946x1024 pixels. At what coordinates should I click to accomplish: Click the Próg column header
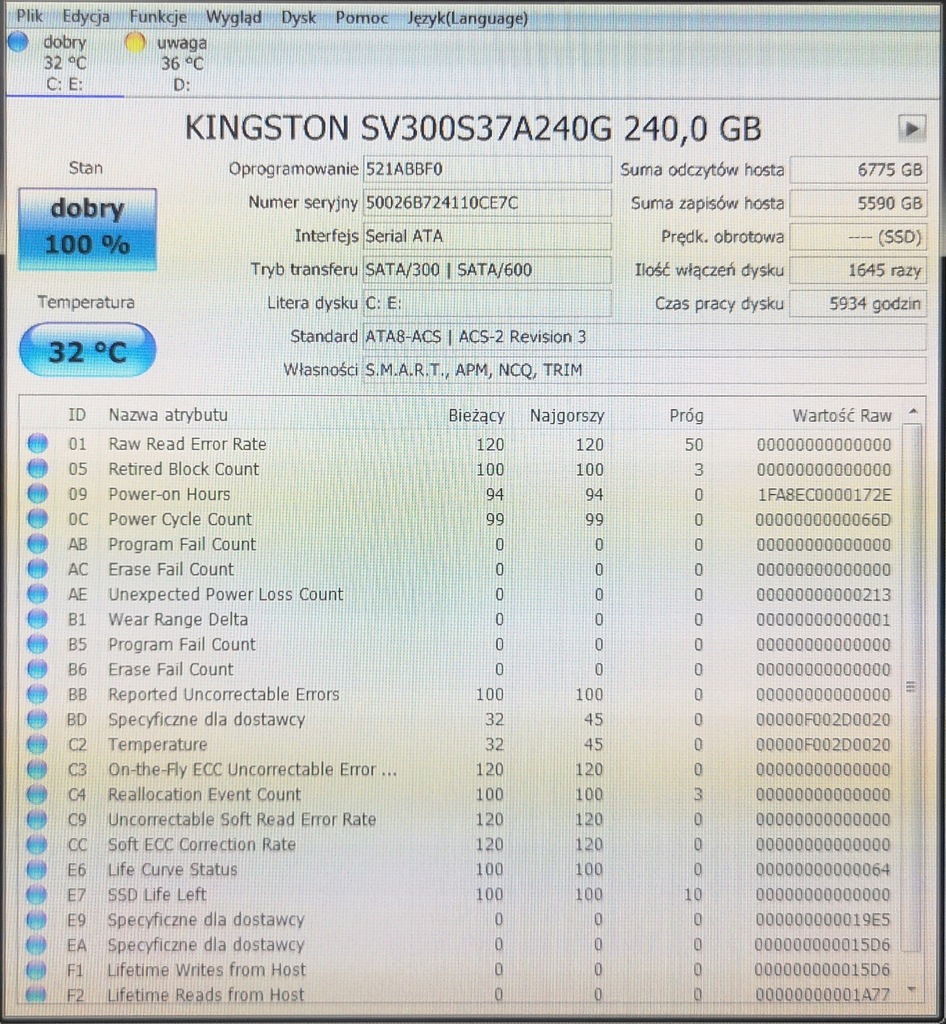coord(686,415)
